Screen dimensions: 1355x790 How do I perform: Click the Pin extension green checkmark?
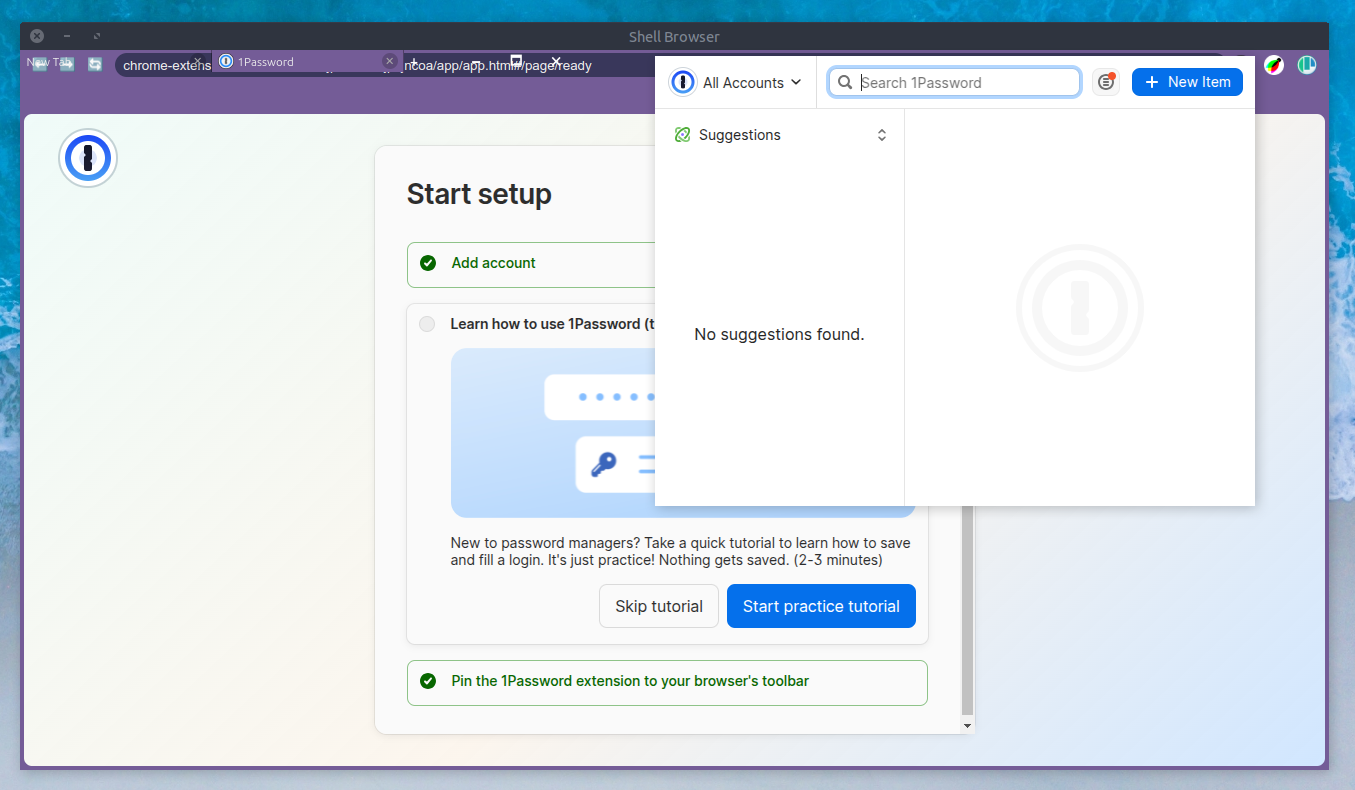coord(428,681)
